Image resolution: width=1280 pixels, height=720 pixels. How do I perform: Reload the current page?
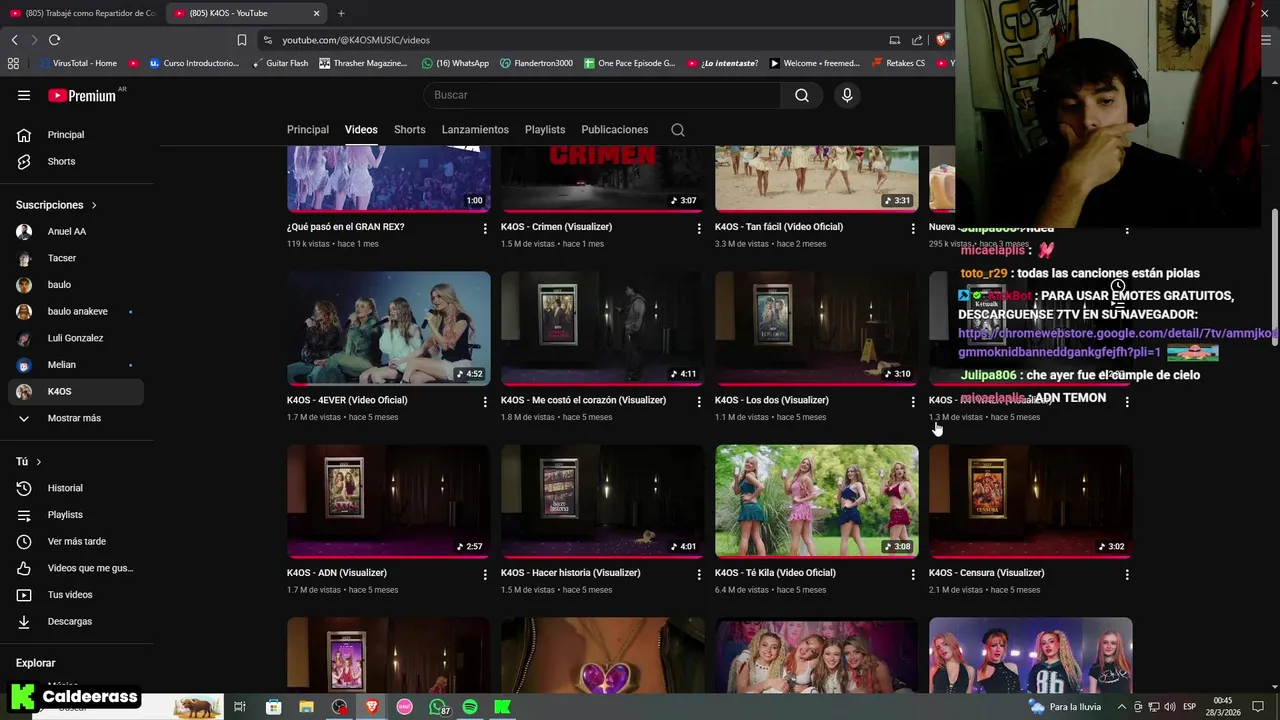click(54, 40)
